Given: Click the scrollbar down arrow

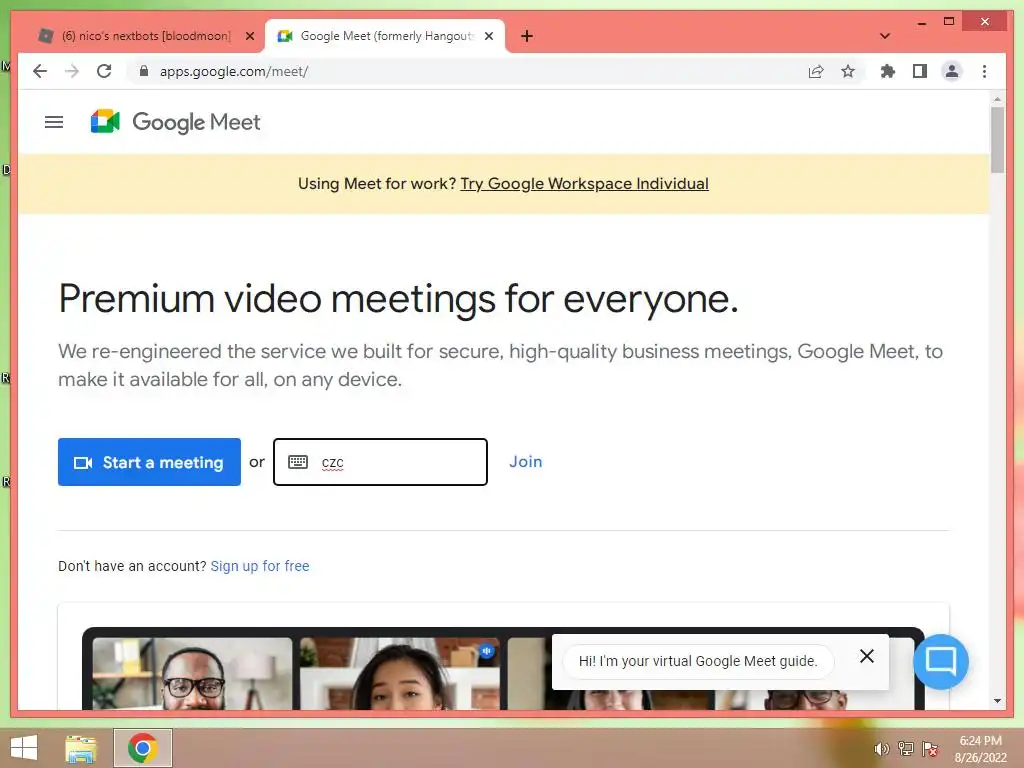Looking at the screenshot, I should 997,701.
